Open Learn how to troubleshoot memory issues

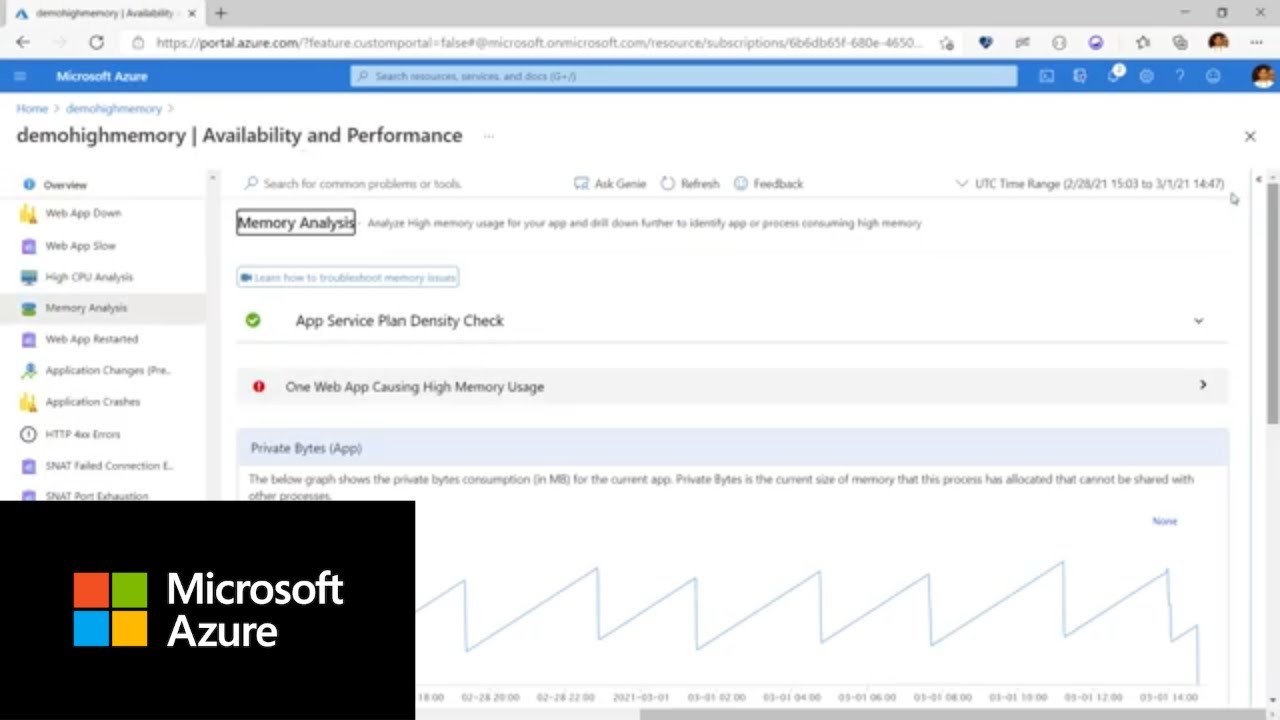348,277
